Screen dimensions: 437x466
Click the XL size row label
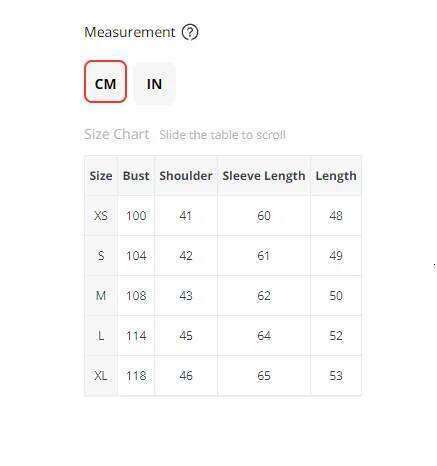tap(101, 376)
